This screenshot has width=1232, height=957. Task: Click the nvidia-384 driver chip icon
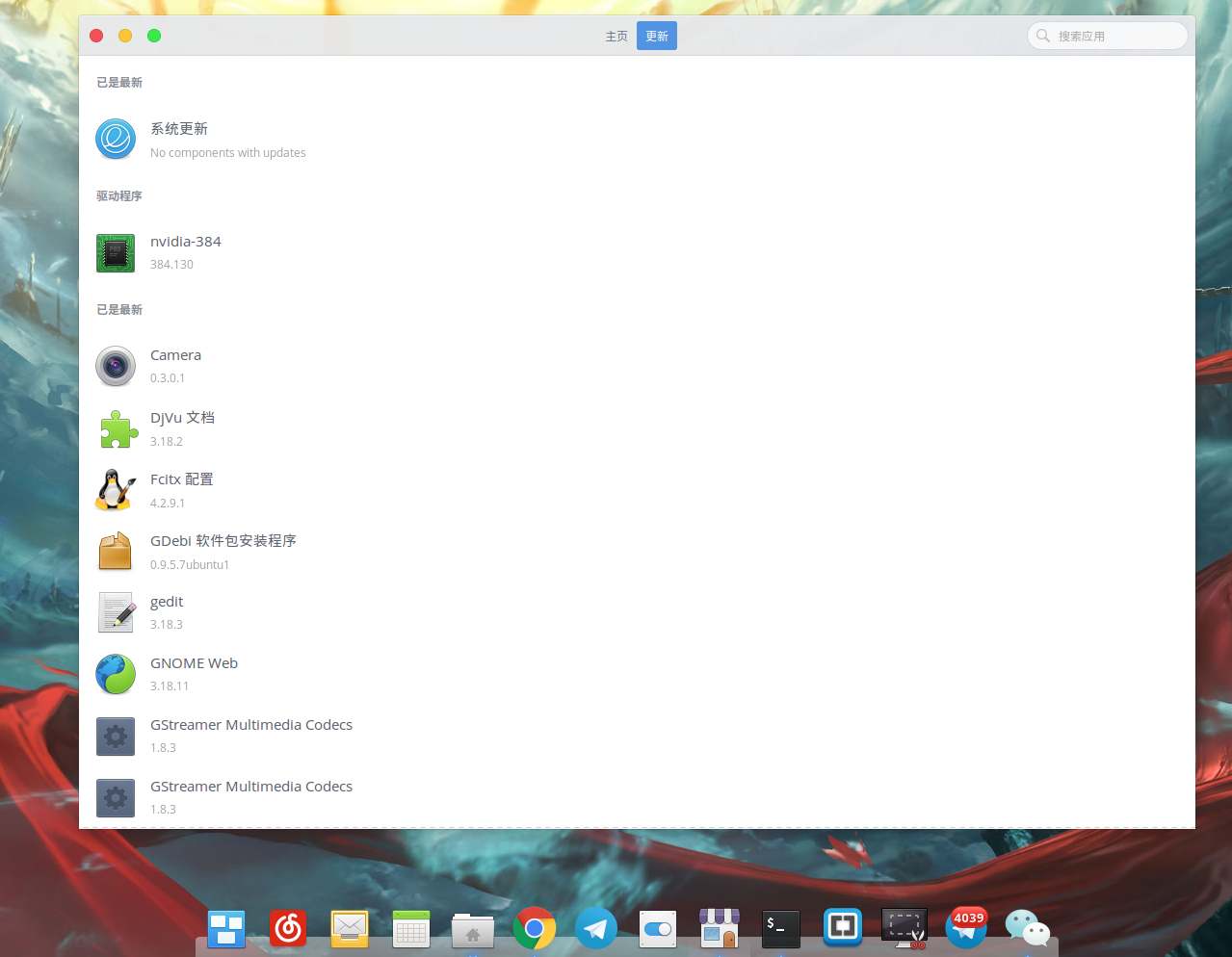tap(116, 253)
